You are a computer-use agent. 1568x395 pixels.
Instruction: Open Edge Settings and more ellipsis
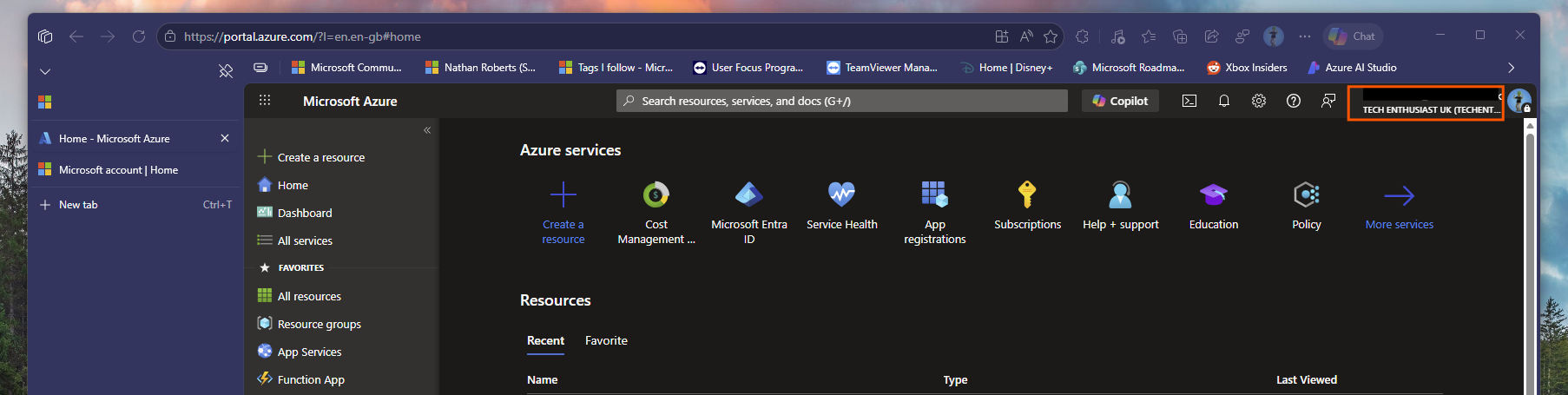[1305, 36]
